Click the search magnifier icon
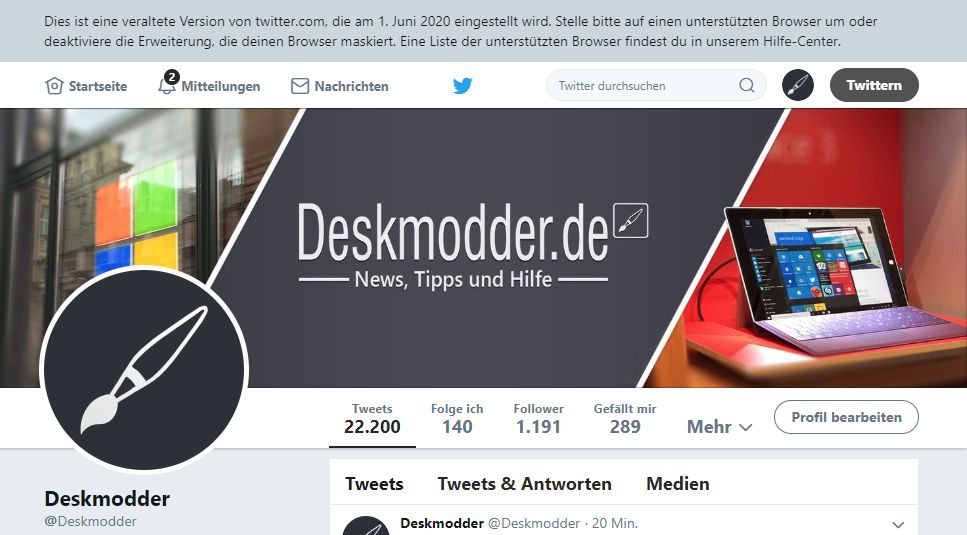The width and height of the screenshot is (967, 535). pos(746,85)
